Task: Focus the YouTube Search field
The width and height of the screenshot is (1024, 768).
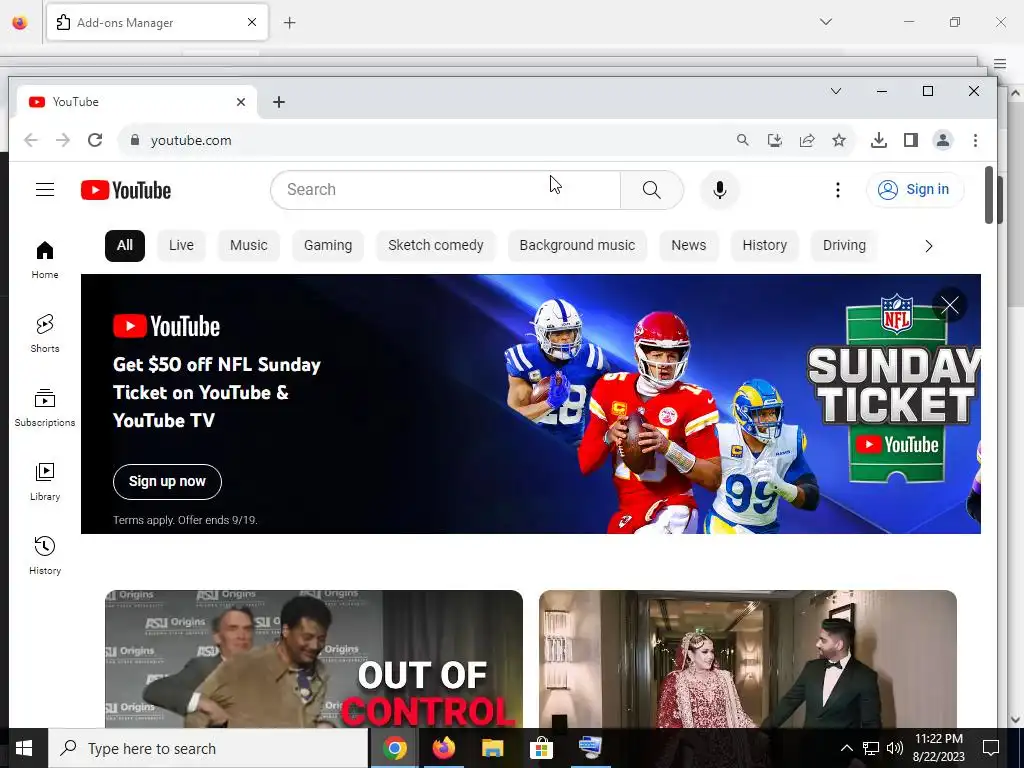Action: pyautogui.click(x=445, y=190)
